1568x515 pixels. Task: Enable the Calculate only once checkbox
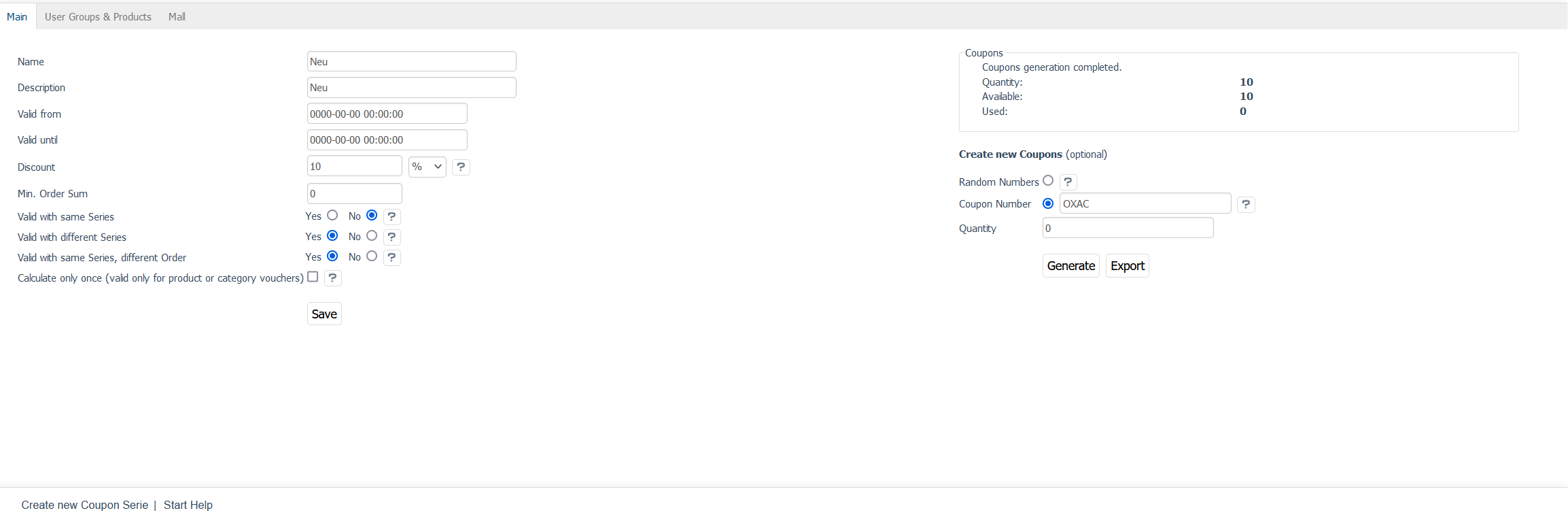coord(313,277)
